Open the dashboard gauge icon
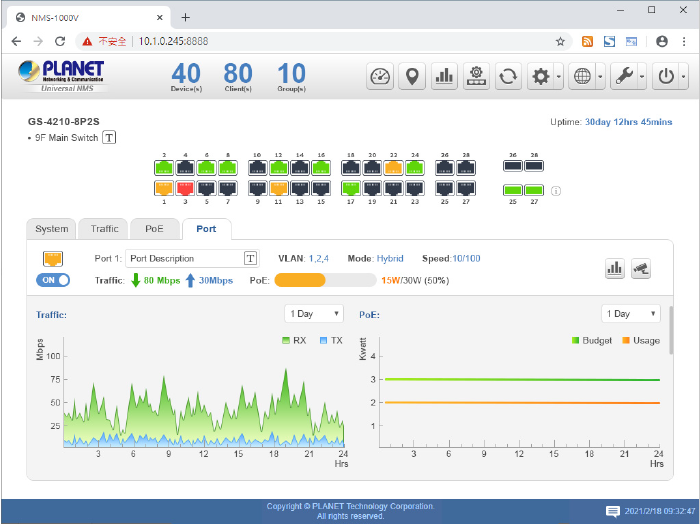The width and height of the screenshot is (700, 524). click(x=380, y=77)
